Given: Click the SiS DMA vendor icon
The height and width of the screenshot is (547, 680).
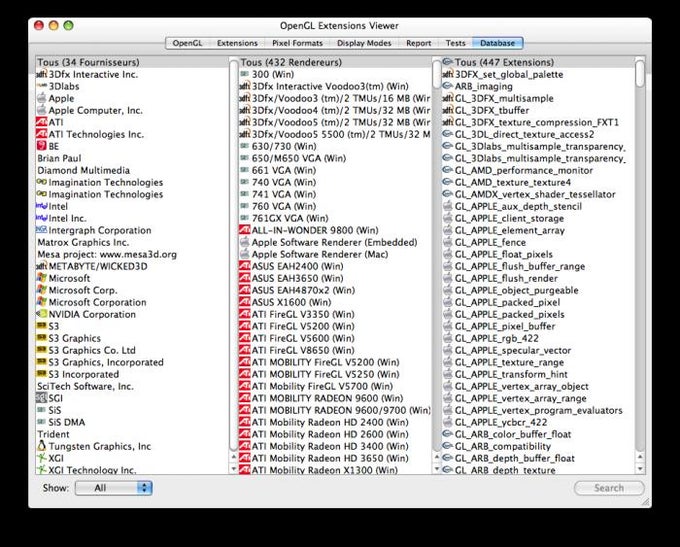Looking at the screenshot, I should 42,422.
